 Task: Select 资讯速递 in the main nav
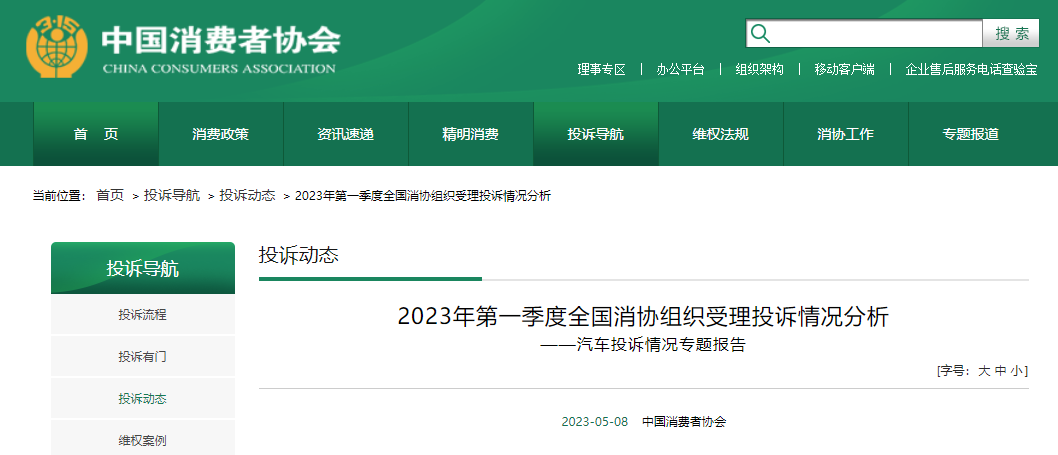coord(346,134)
